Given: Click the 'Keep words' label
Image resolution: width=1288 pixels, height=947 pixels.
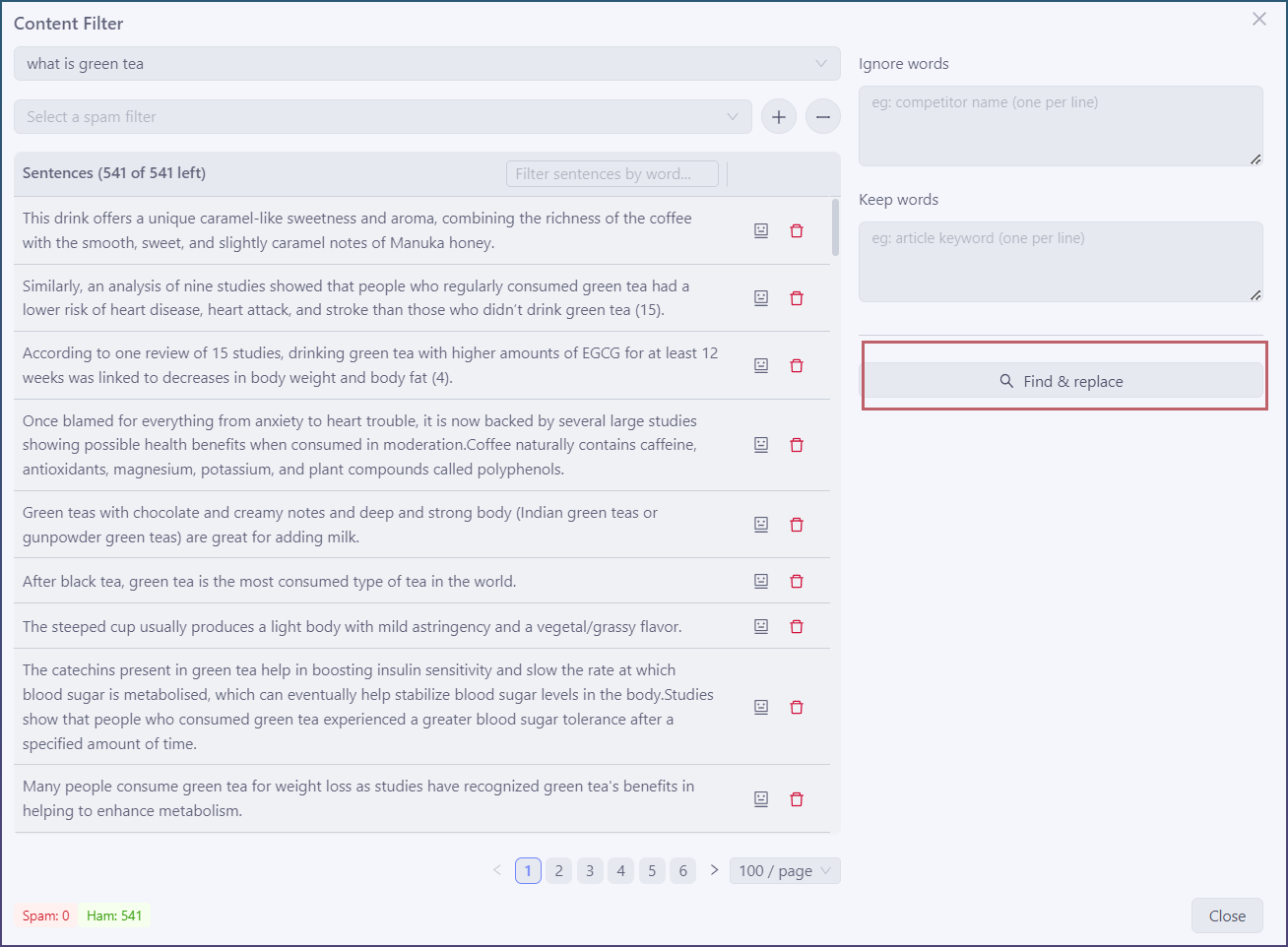Looking at the screenshot, I should click(898, 200).
